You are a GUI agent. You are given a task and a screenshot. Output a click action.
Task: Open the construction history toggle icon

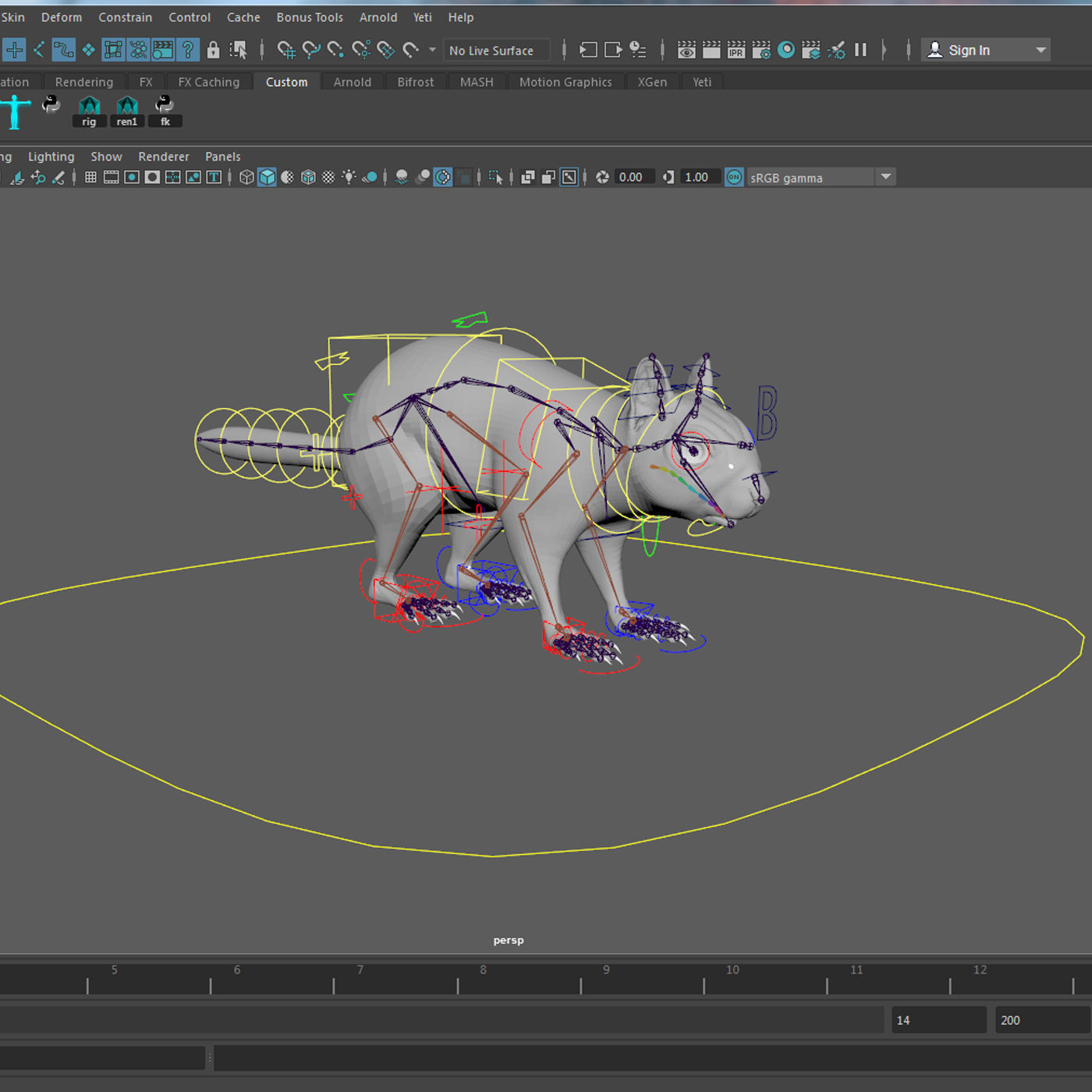pyautogui.click(x=638, y=50)
